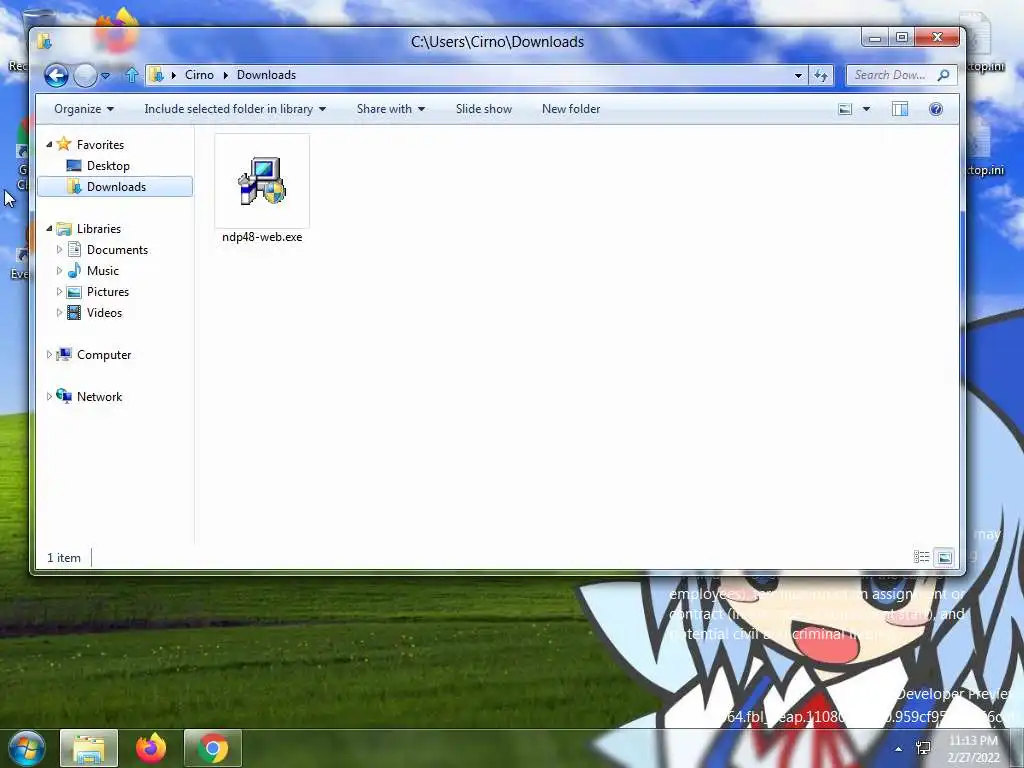Select Computer in navigation pane

click(x=104, y=355)
